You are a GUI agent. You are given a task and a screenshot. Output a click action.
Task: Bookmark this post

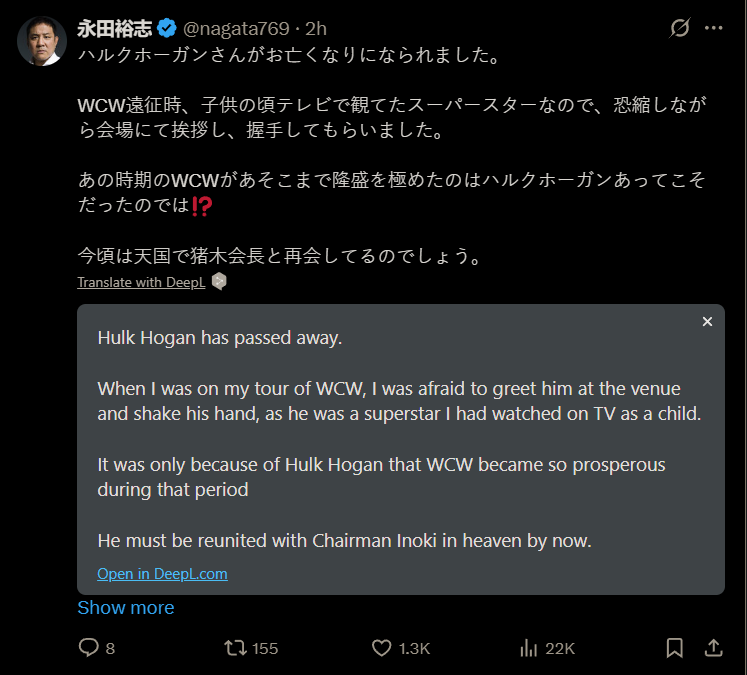click(675, 648)
